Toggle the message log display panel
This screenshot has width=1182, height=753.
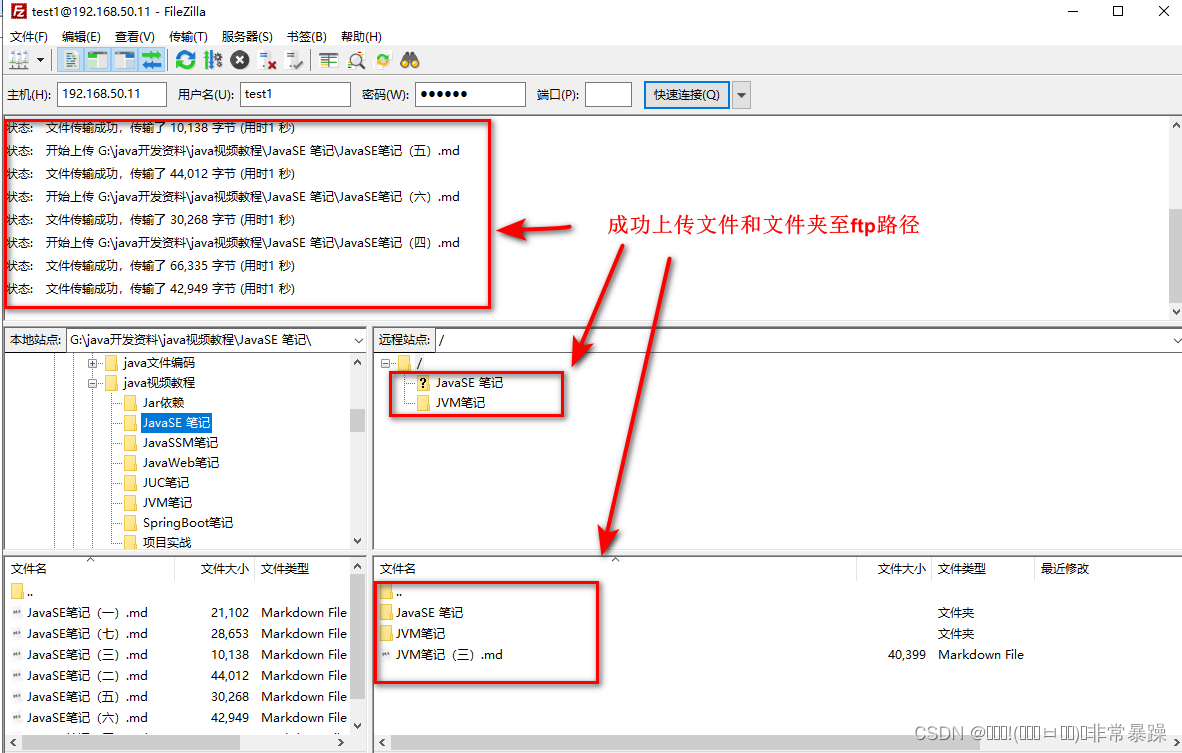[71, 59]
